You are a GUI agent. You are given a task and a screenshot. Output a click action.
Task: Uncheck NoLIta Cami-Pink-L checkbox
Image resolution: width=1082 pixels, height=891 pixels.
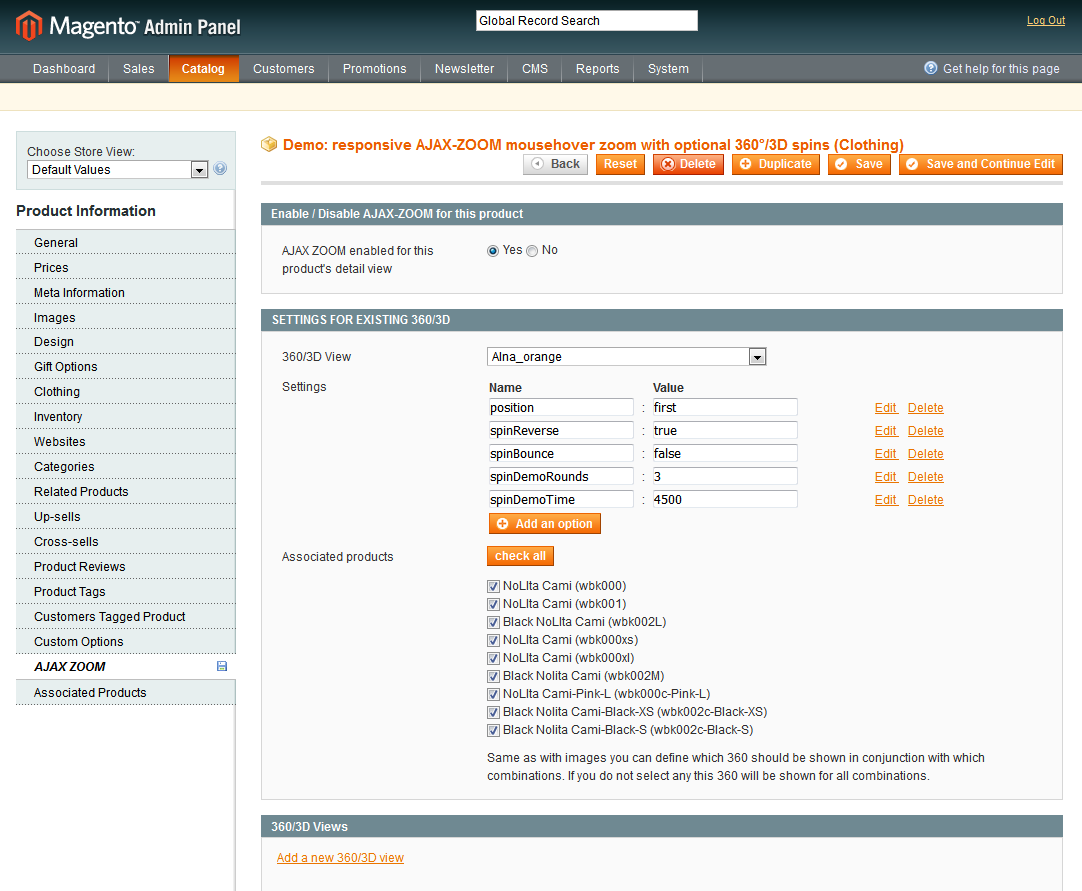pos(493,694)
